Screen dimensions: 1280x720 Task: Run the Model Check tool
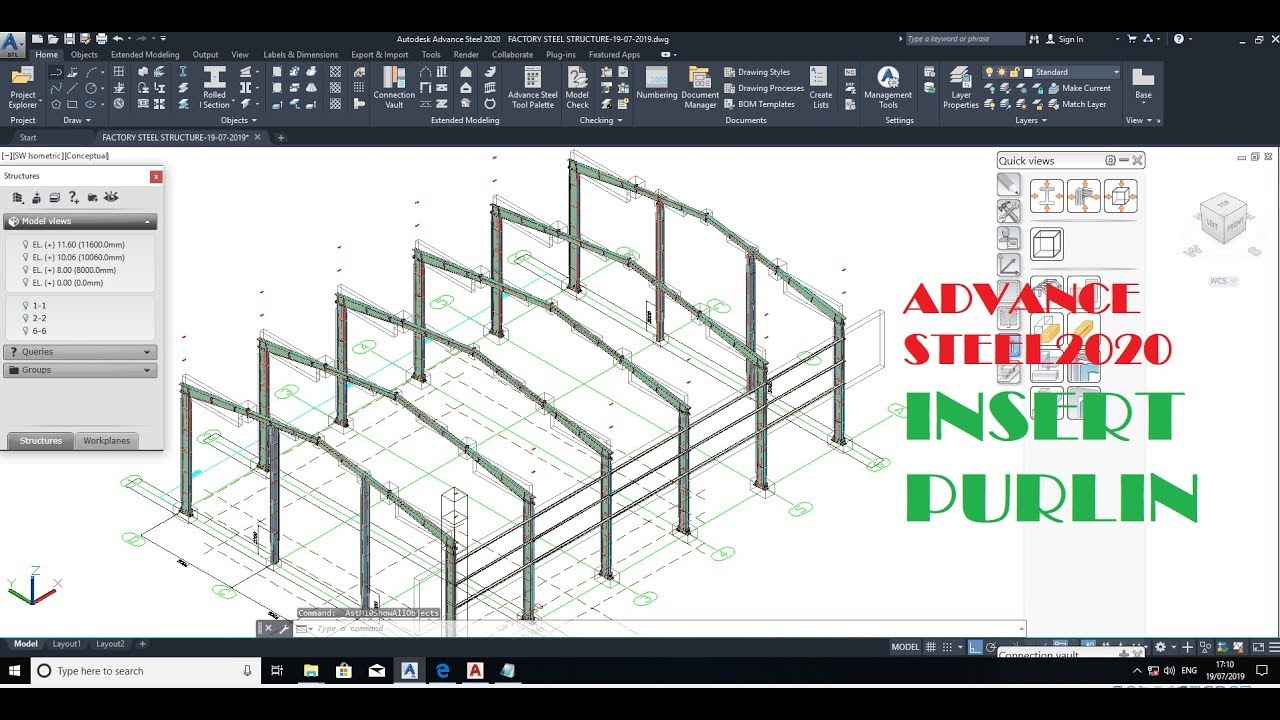[x=577, y=88]
